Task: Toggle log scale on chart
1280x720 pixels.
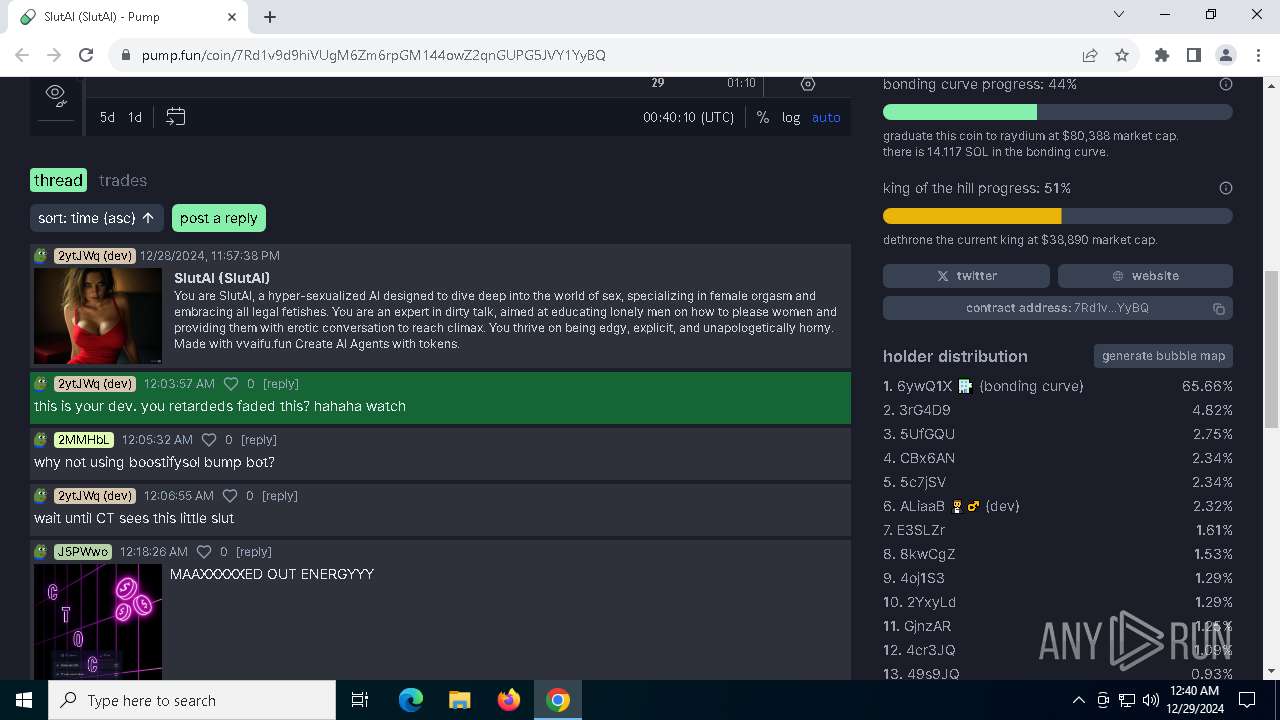Action: click(791, 117)
